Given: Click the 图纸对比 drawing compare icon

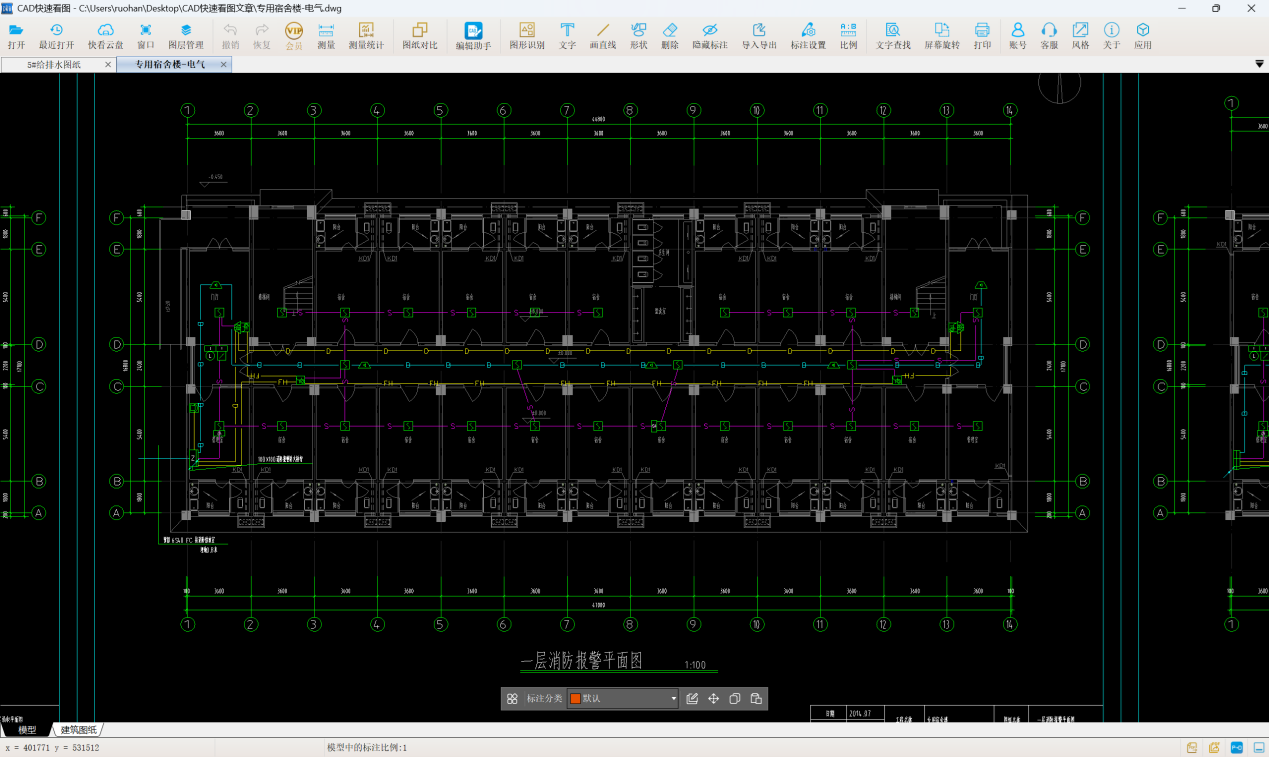Looking at the screenshot, I should [x=420, y=36].
